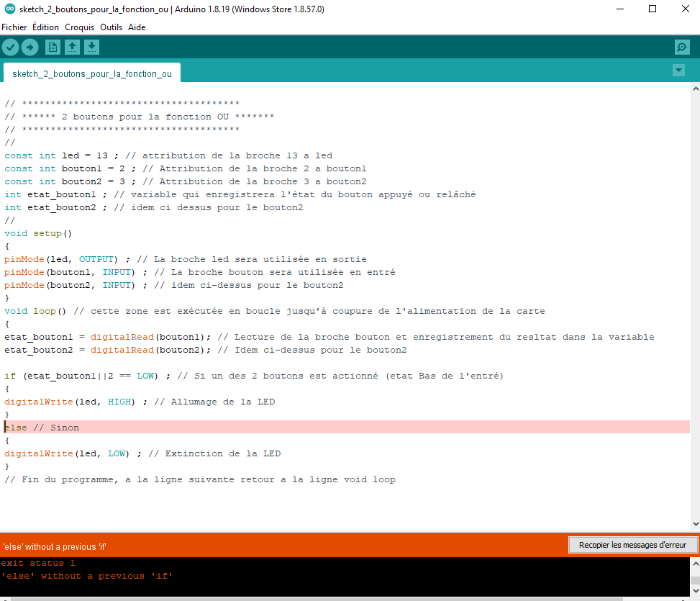Click 'exit status 1' console line
The width and height of the screenshot is (700, 601).
point(38,563)
